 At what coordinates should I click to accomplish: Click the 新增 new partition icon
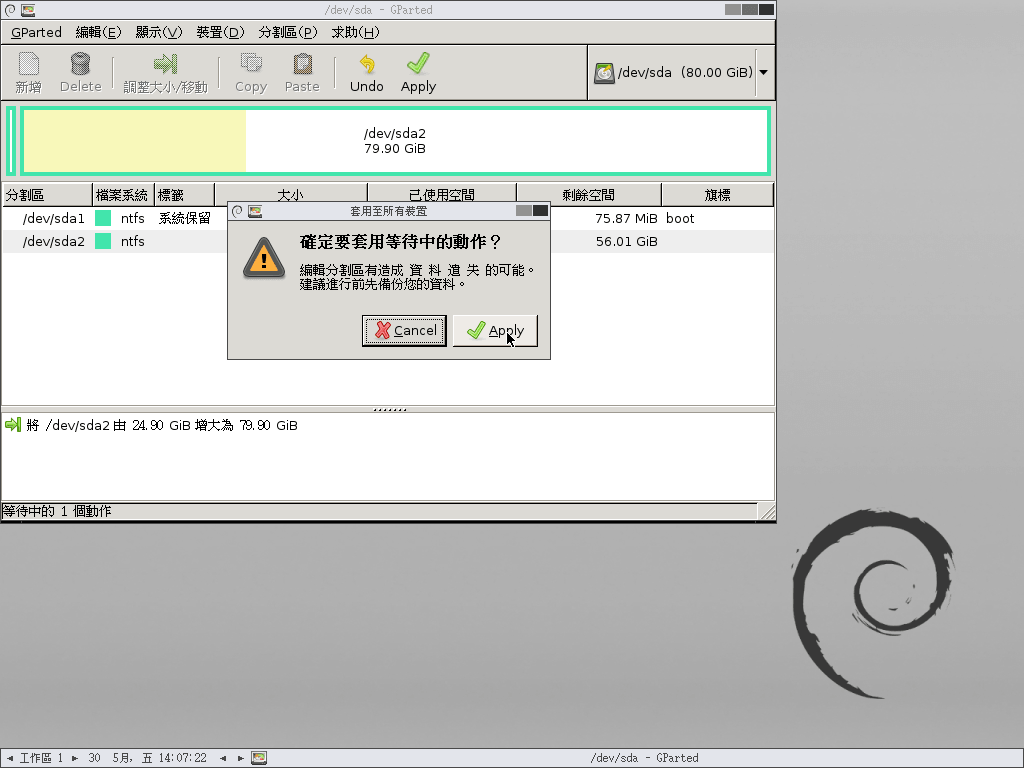pyautogui.click(x=29, y=65)
